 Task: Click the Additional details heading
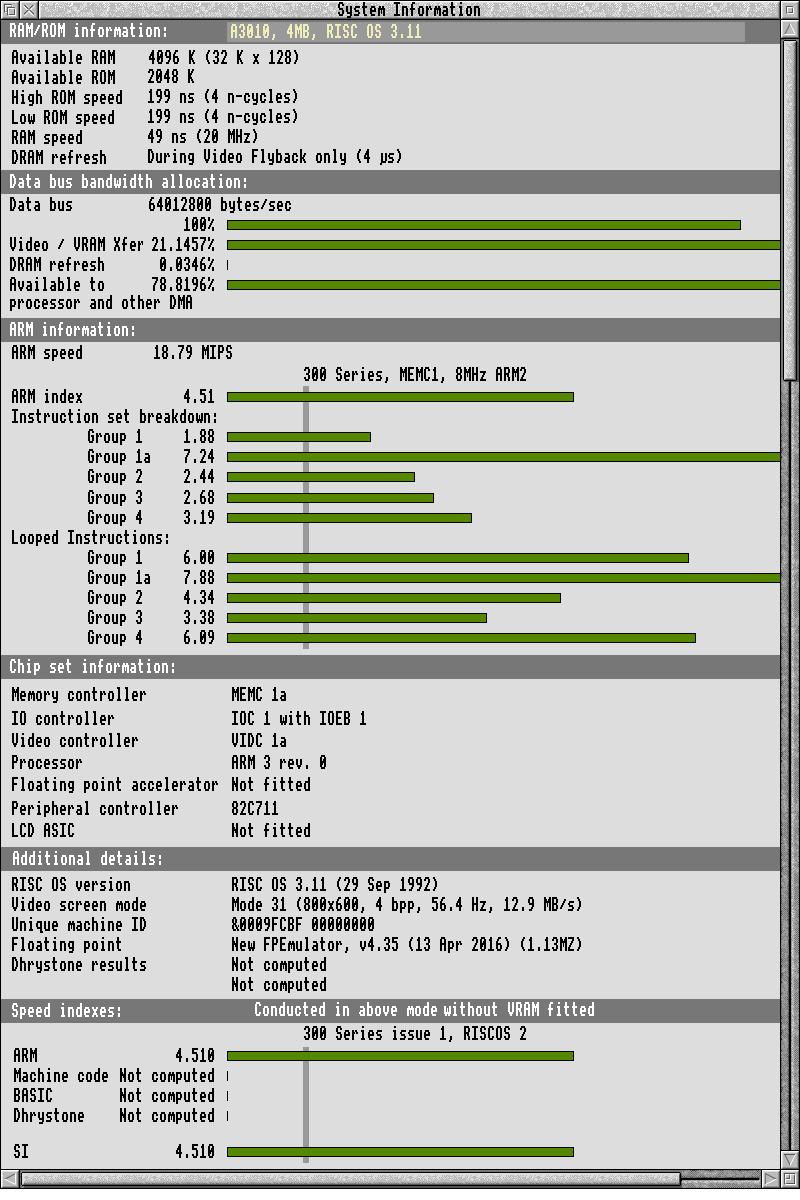coord(88,859)
